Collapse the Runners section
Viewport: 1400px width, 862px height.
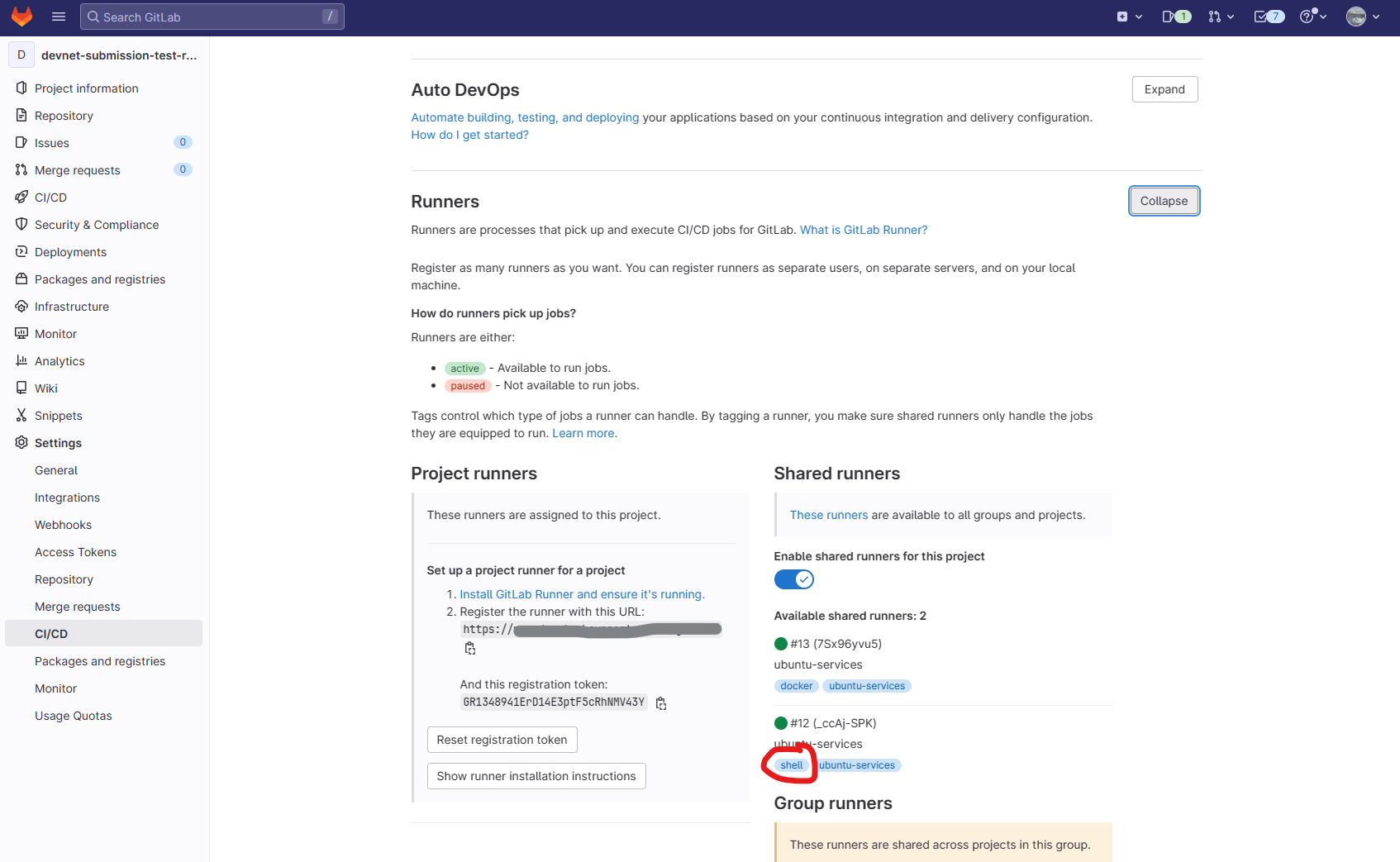coord(1164,201)
